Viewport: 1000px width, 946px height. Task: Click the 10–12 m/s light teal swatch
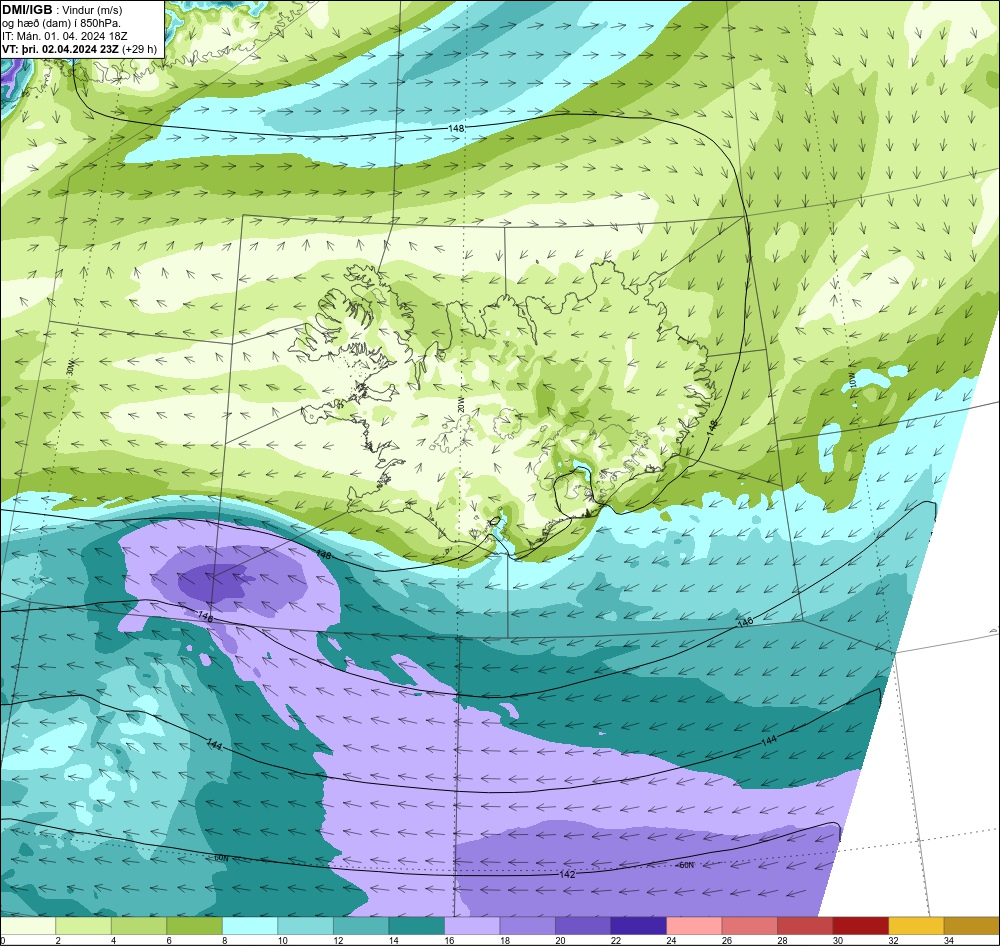point(305,926)
